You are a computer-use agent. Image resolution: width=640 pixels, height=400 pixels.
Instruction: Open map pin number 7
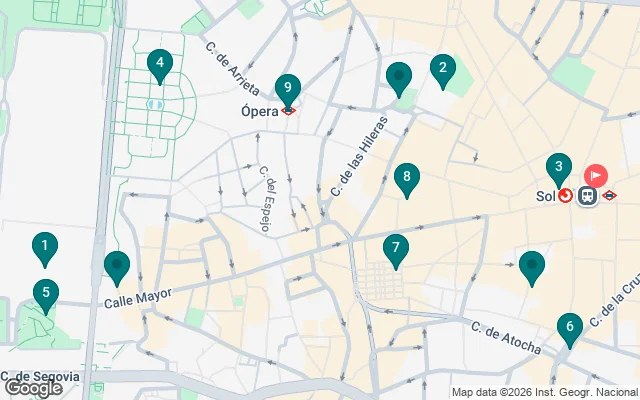click(x=396, y=251)
